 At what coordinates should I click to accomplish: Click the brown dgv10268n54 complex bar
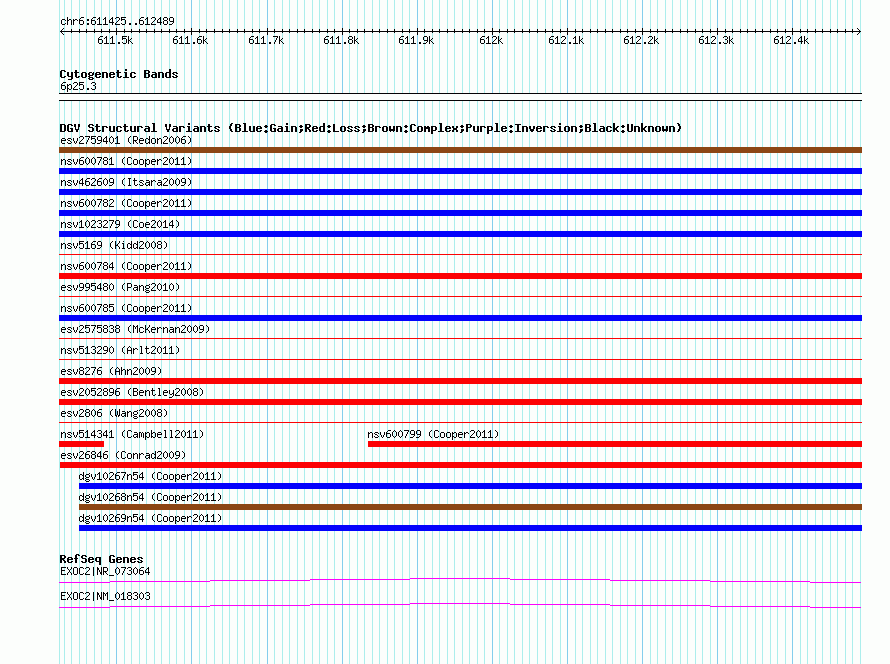click(x=470, y=507)
